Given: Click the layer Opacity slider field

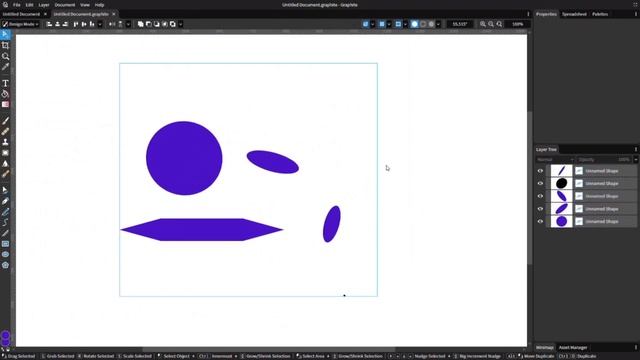Looking at the screenshot, I should click(x=604, y=160).
